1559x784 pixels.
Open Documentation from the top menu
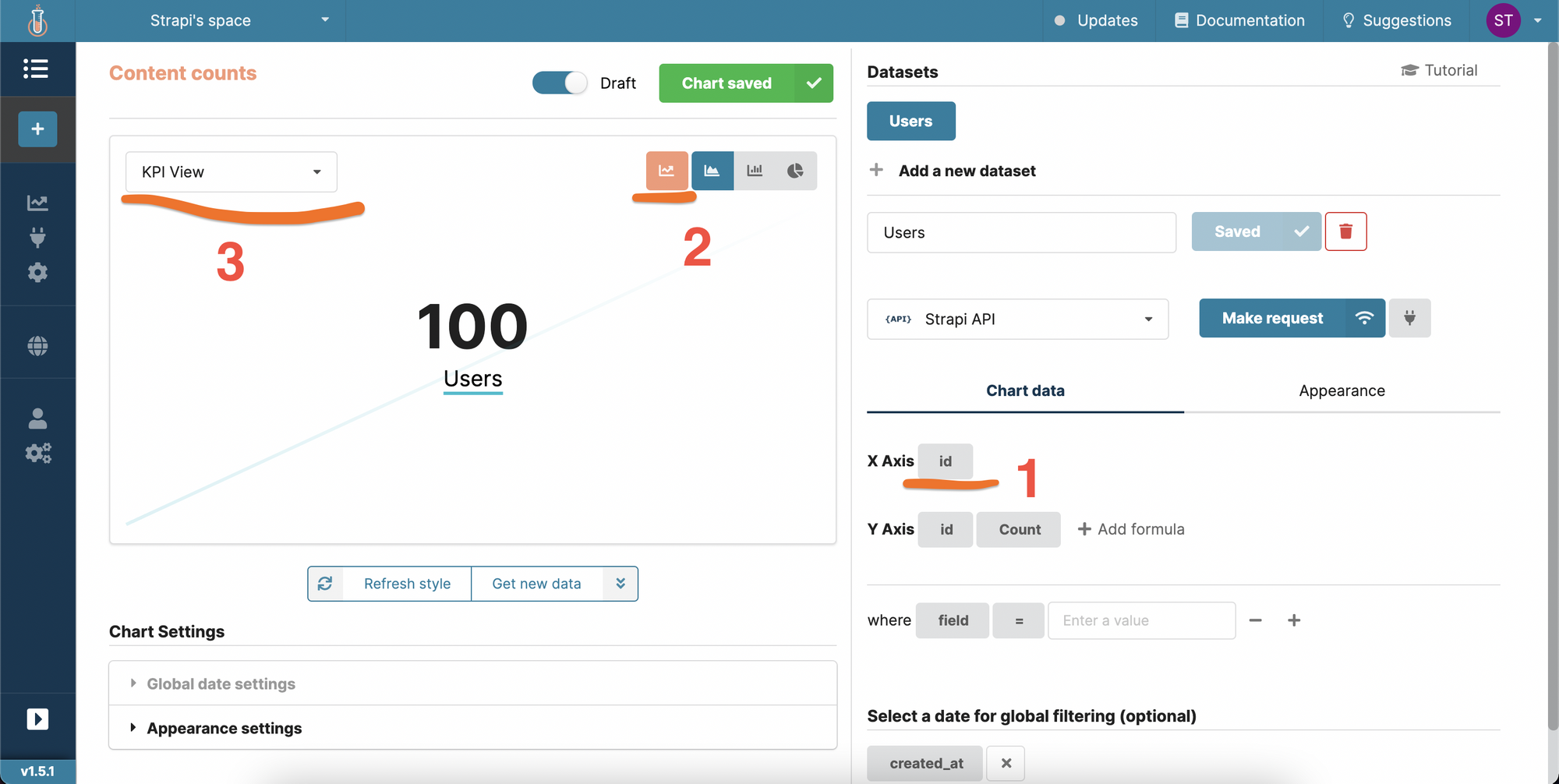1239,20
